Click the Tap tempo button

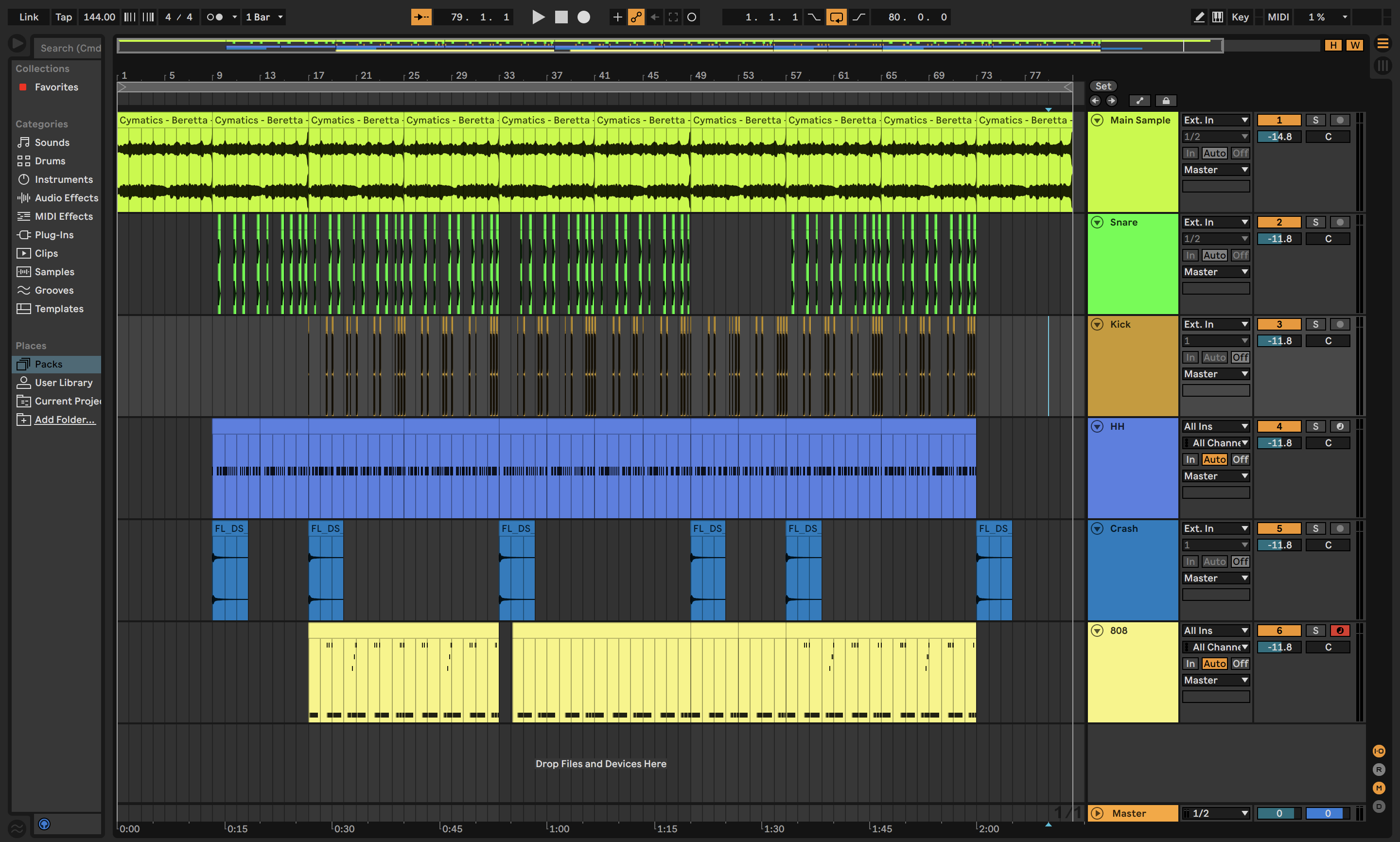click(x=64, y=17)
